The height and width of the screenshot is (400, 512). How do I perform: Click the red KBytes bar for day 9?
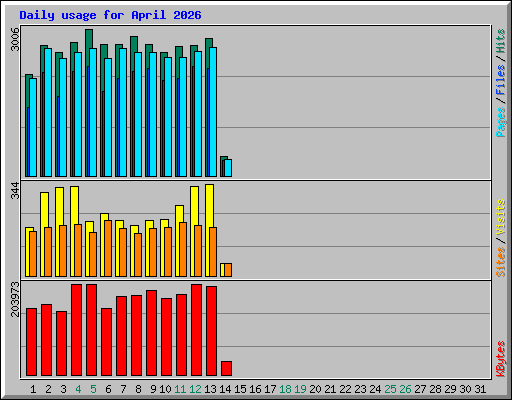(151, 333)
